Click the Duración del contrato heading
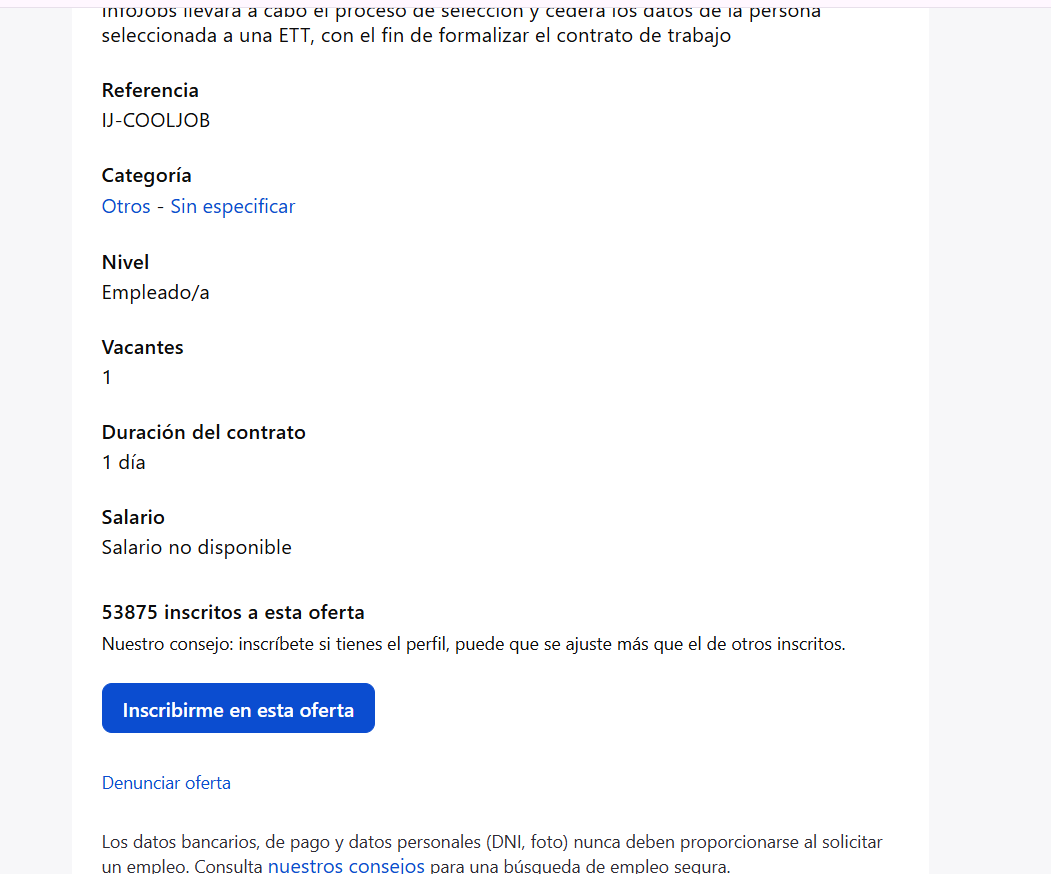This screenshot has height=874, width=1051. 204,432
